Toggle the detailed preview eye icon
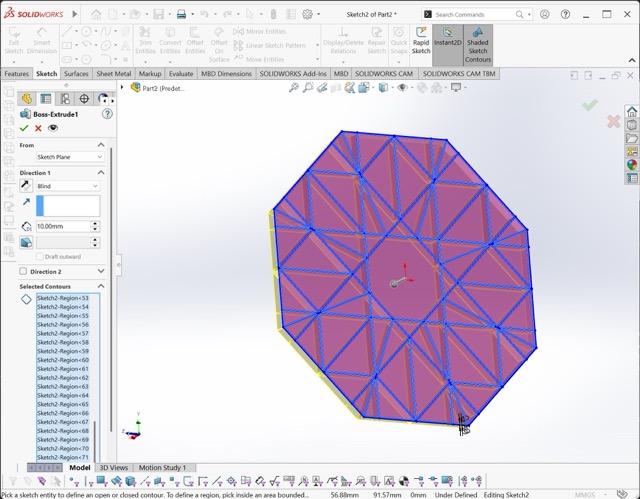The image size is (640, 499). click(x=53, y=128)
